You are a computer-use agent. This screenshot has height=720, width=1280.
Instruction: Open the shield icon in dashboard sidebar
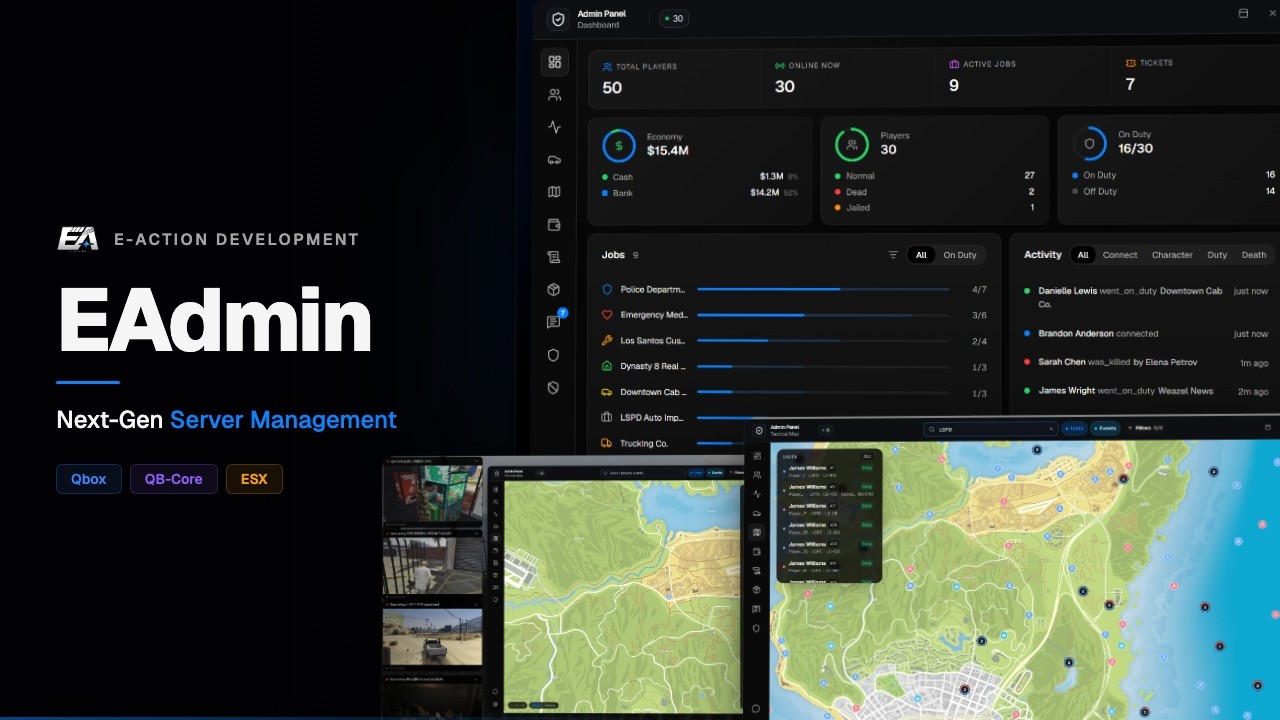554,355
